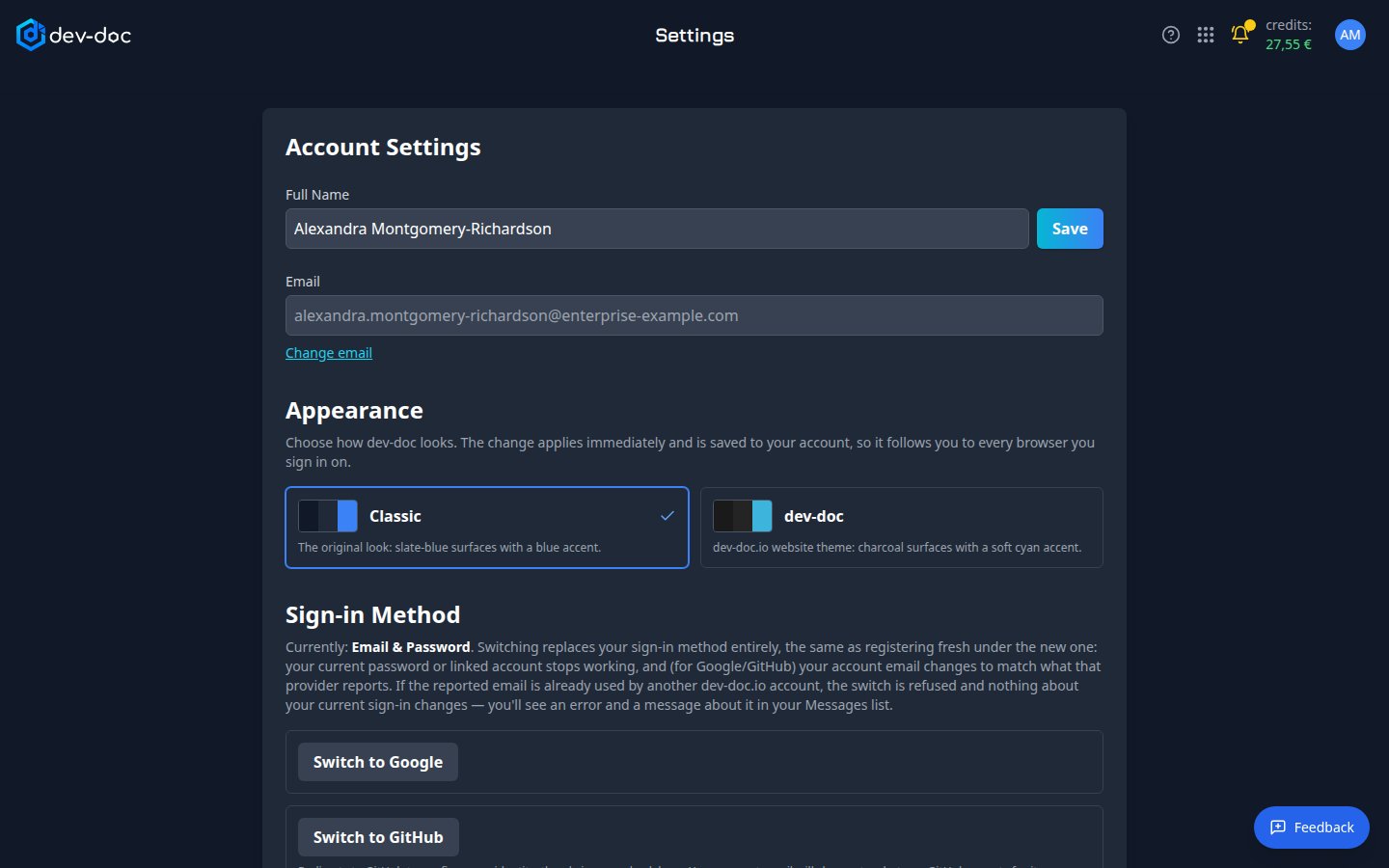1389x868 pixels.
Task: Switch sign-in method to GitHub
Action: pyautogui.click(x=378, y=837)
